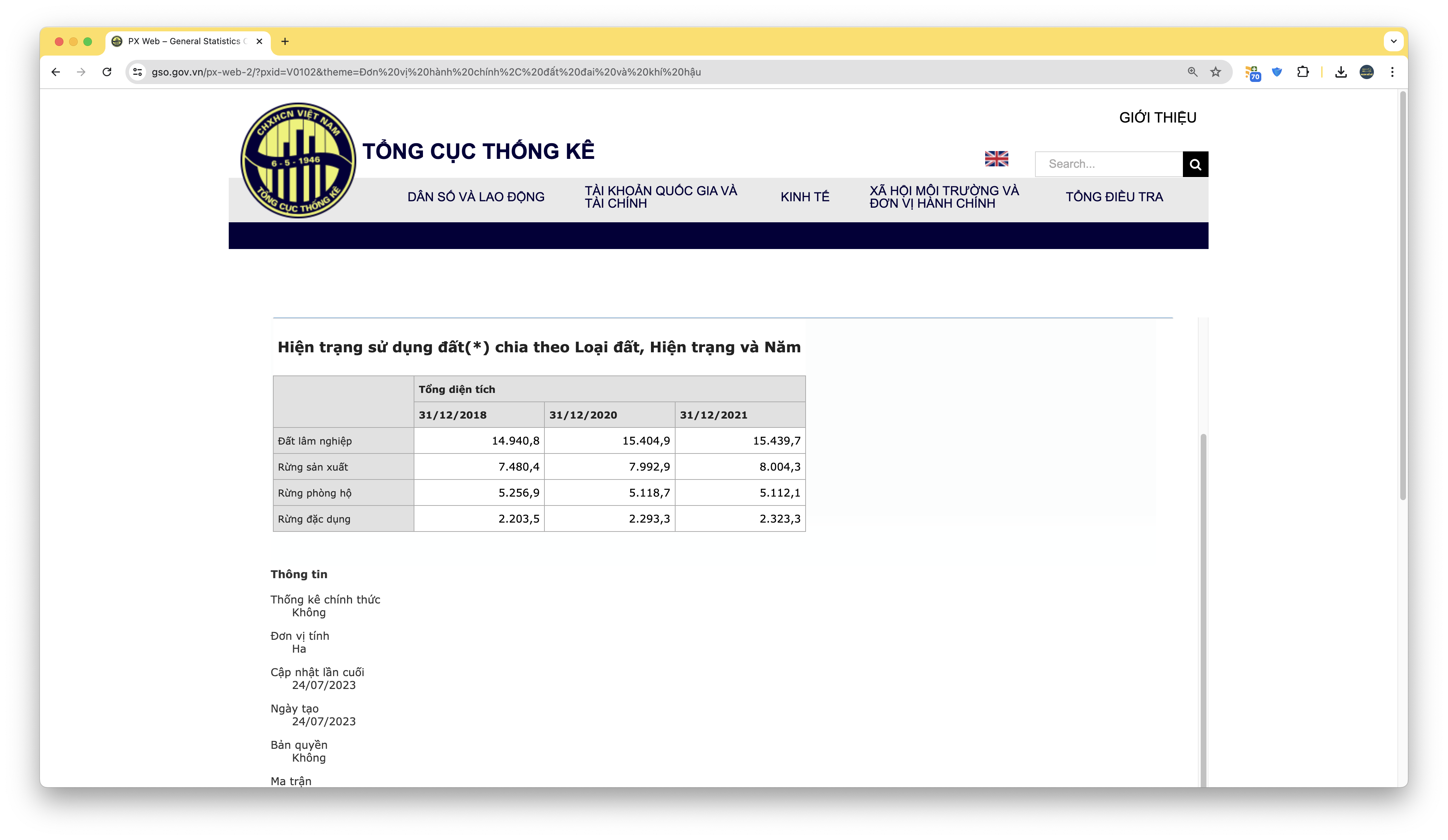The width and height of the screenshot is (1448, 840).
Task: Click the 31/12/2020 column header
Action: click(x=609, y=415)
